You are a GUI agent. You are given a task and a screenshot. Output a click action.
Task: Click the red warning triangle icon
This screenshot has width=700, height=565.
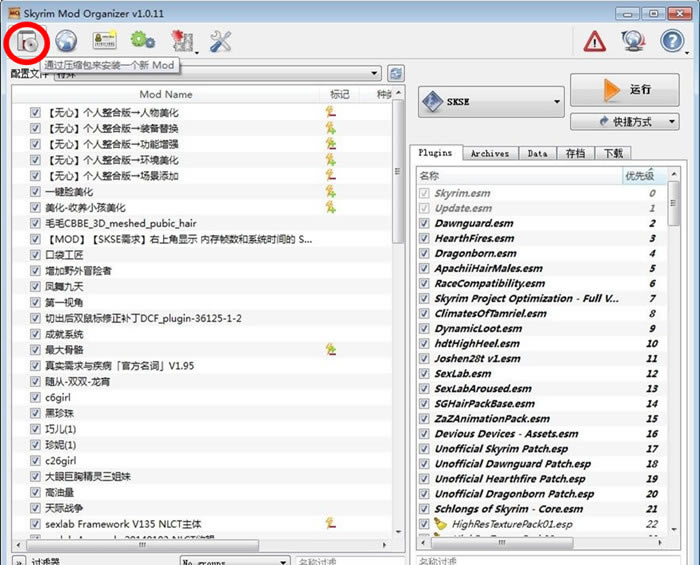pos(595,41)
